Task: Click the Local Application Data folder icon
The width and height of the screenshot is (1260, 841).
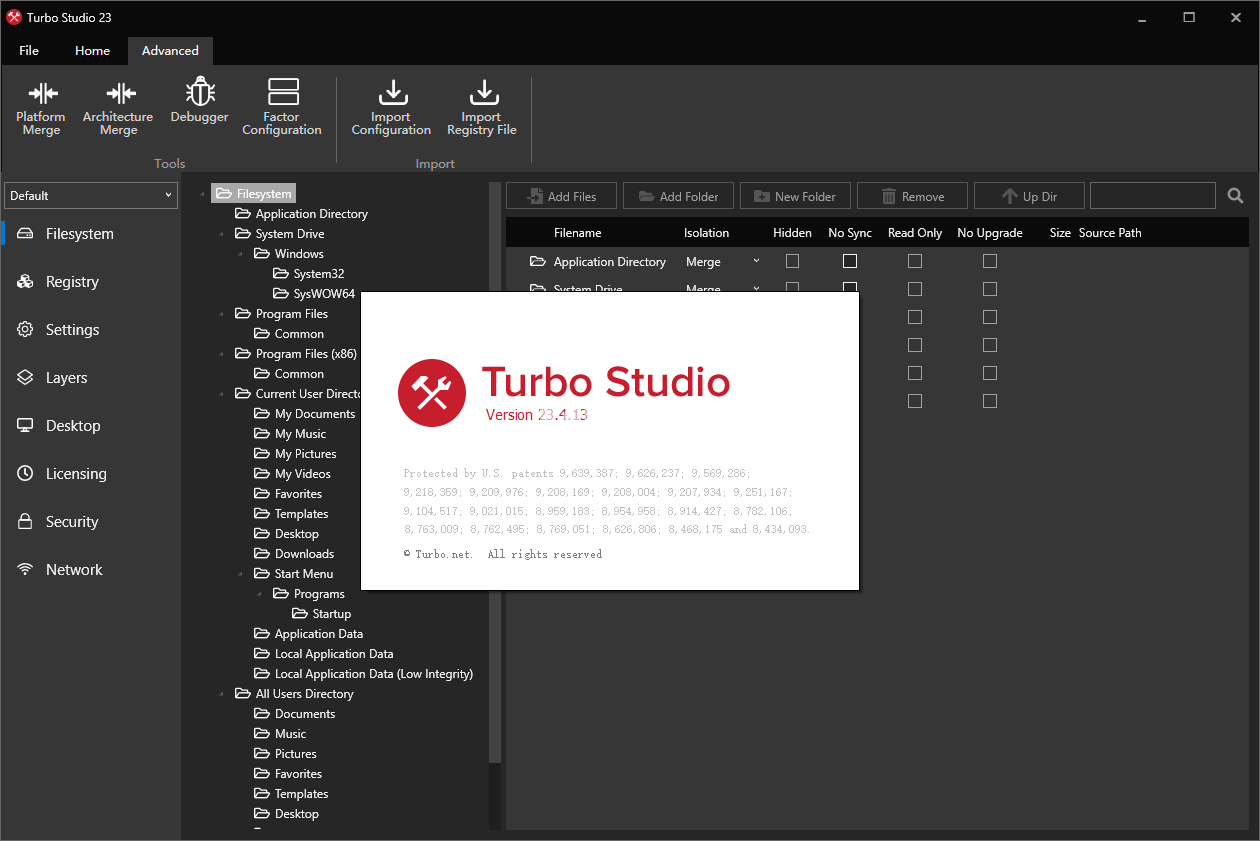Action: pos(262,654)
